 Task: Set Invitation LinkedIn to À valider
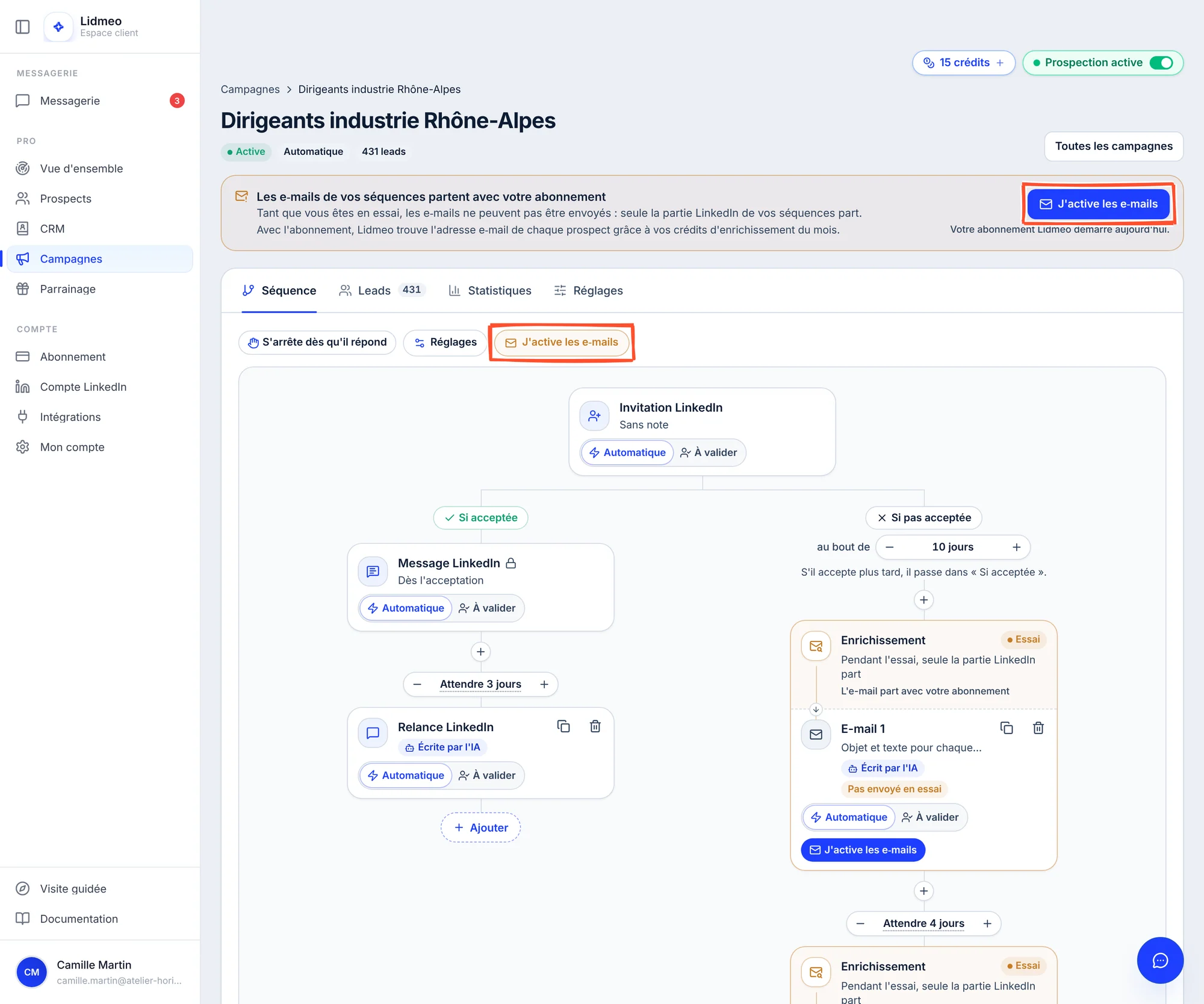pyautogui.click(x=709, y=452)
